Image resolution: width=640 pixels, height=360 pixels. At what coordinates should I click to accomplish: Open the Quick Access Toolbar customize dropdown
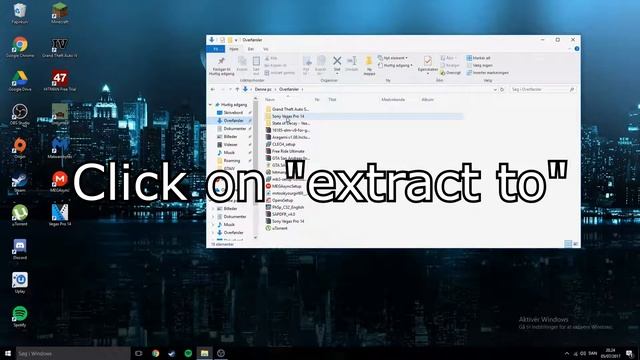[236, 40]
